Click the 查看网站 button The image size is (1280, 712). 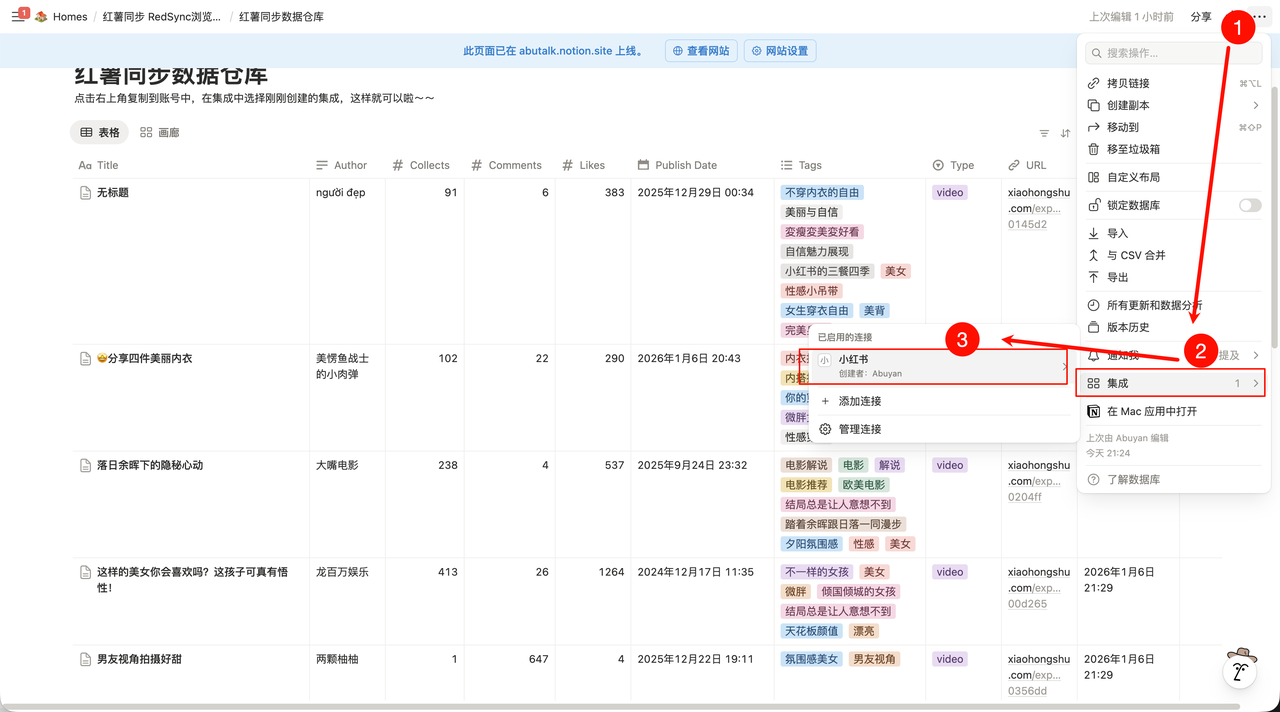point(700,51)
